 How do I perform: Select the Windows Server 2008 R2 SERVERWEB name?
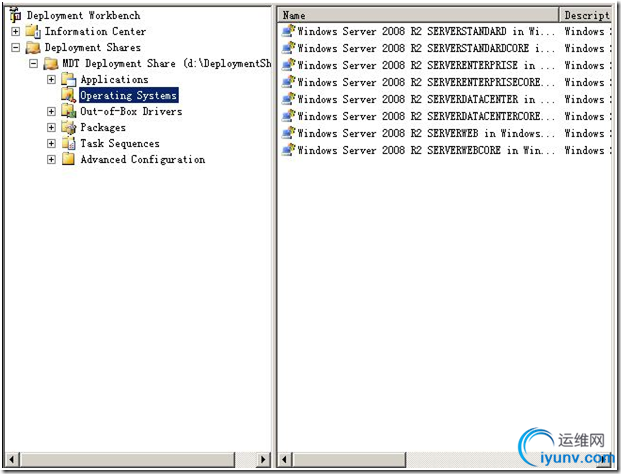(x=426, y=133)
